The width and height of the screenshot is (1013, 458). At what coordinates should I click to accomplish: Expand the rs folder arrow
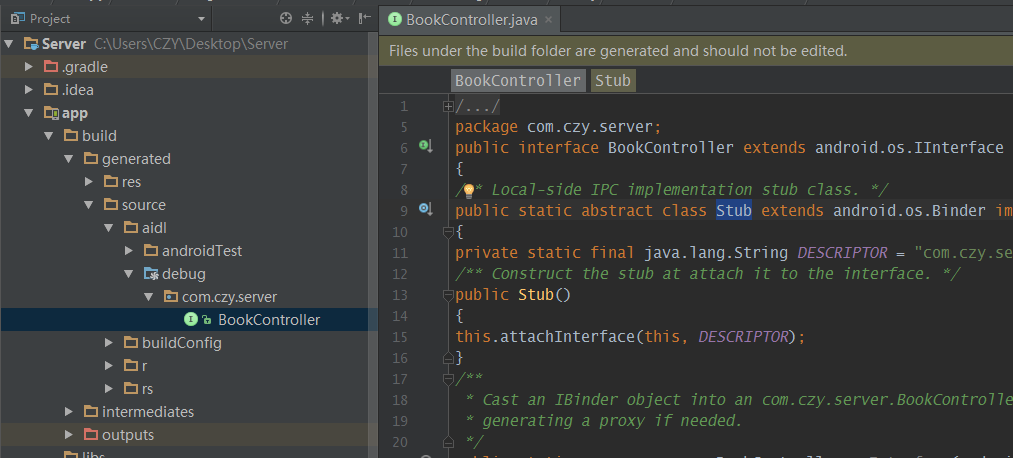point(109,389)
